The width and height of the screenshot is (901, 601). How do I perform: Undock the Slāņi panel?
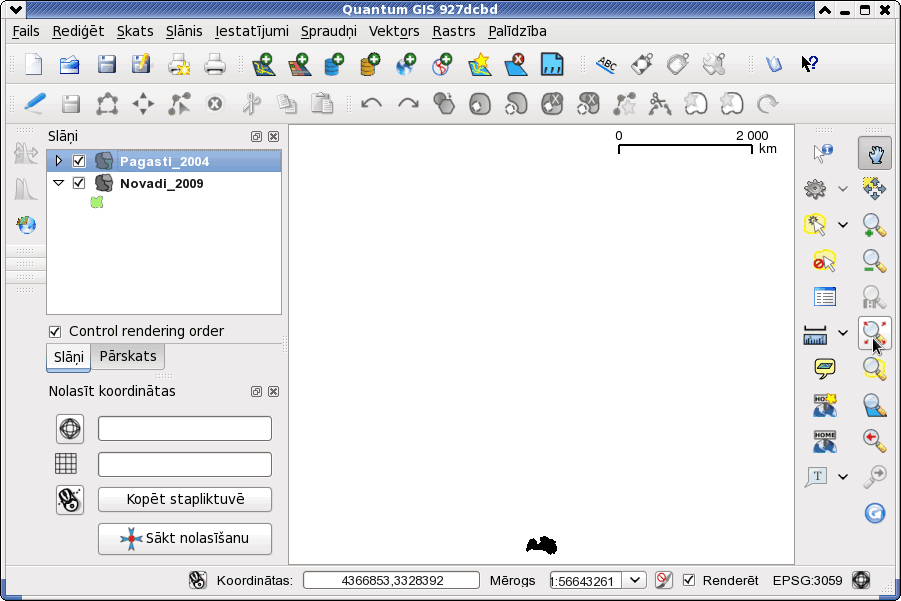point(256,136)
